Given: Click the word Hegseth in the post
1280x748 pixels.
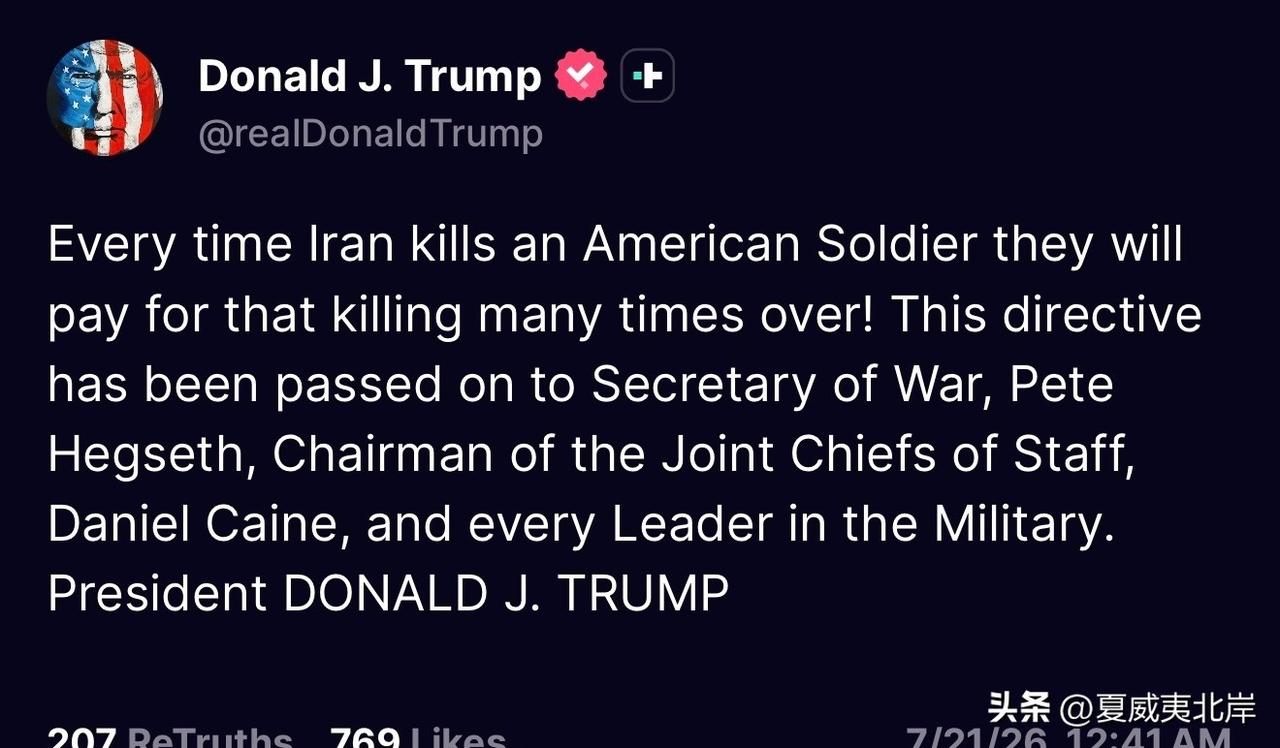Looking at the screenshot, I should tap(144, 455).
